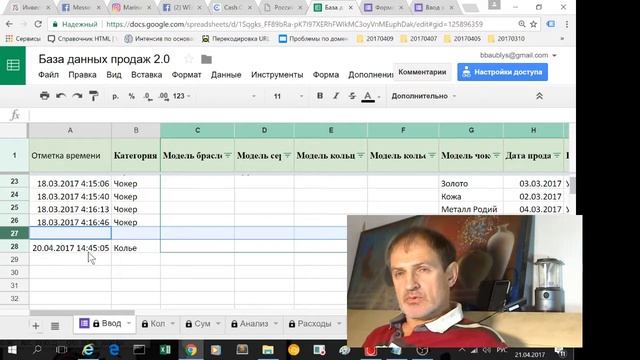Open the Инструменты menu
The width and height of the screenshot is (640, 360).
coord(277,75)
